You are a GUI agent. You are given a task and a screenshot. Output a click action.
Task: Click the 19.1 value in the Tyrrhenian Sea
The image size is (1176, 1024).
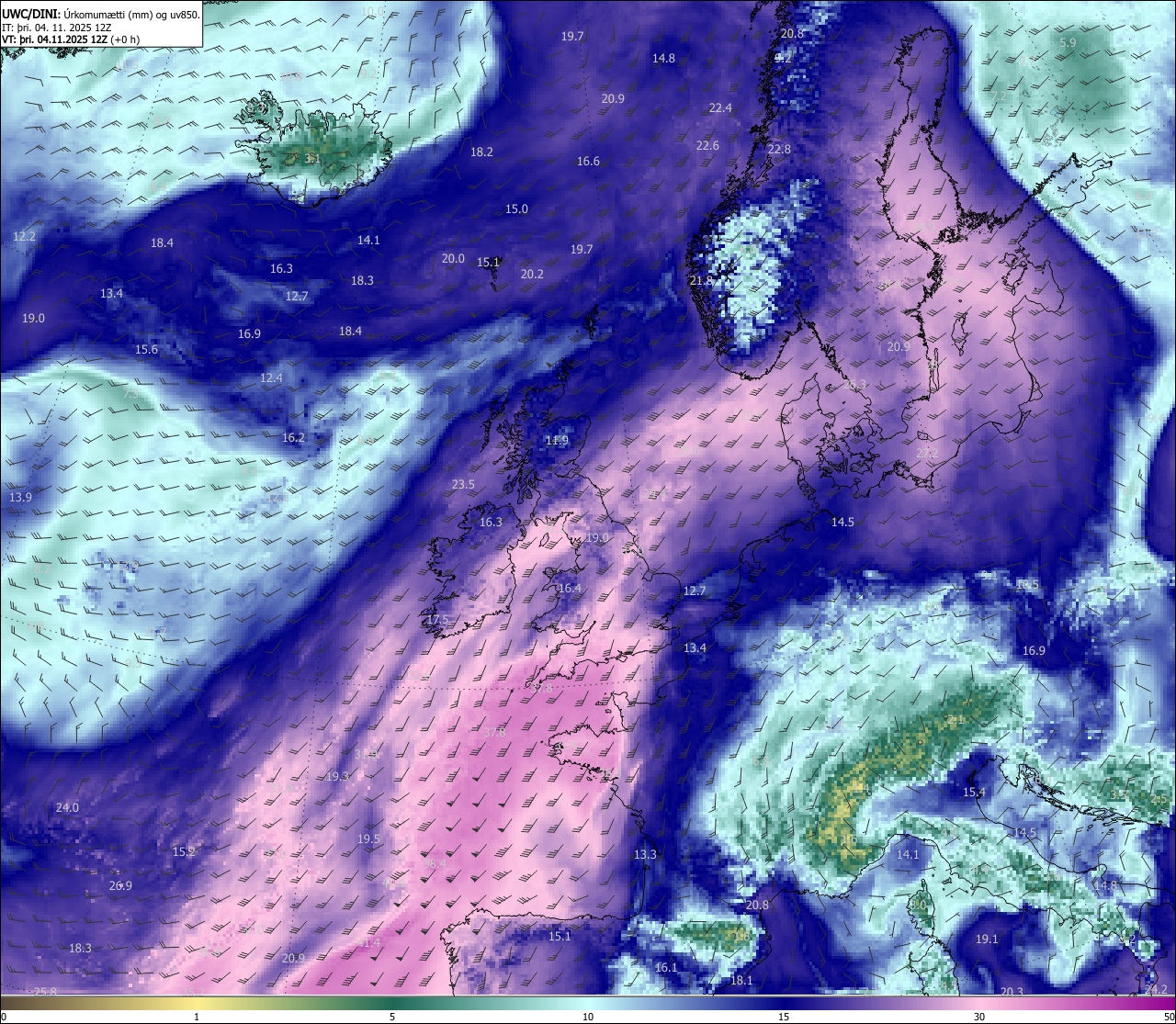(x=987, y=940)
